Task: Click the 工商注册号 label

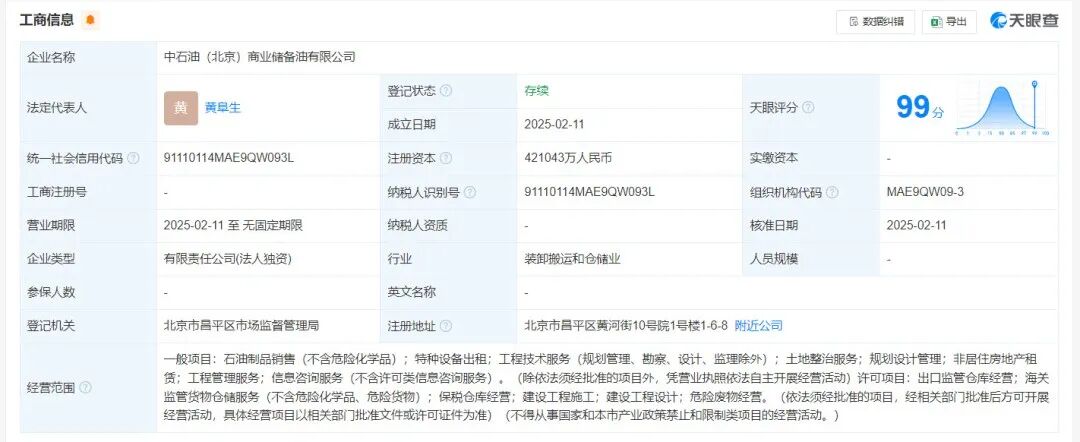Action: point(57,192)
